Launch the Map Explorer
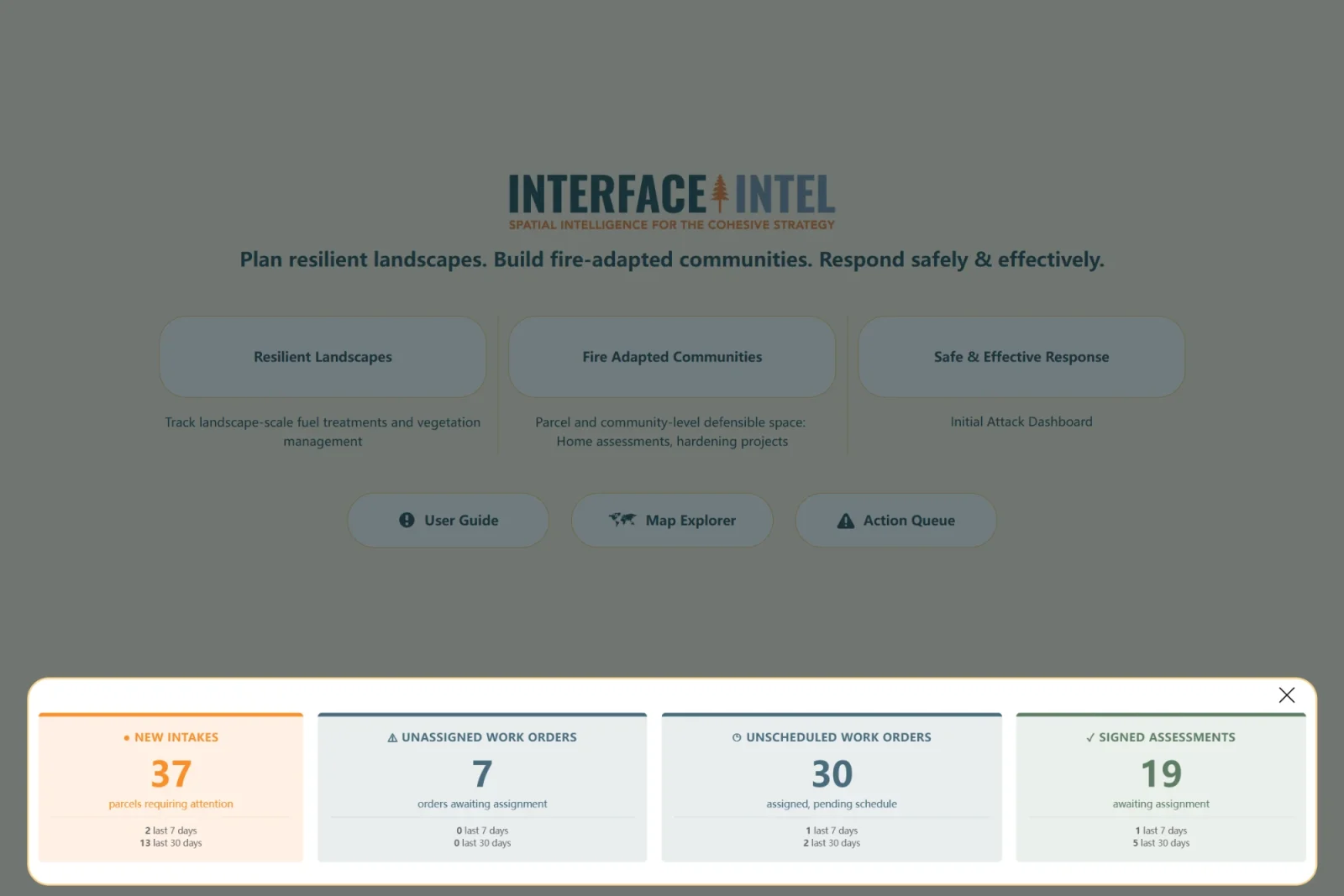1344x896 pixels. (x=672, y=521)
